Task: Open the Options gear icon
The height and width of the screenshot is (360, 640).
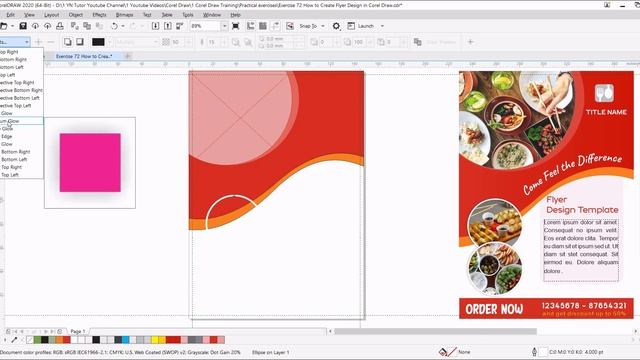Action: (336, 26)
